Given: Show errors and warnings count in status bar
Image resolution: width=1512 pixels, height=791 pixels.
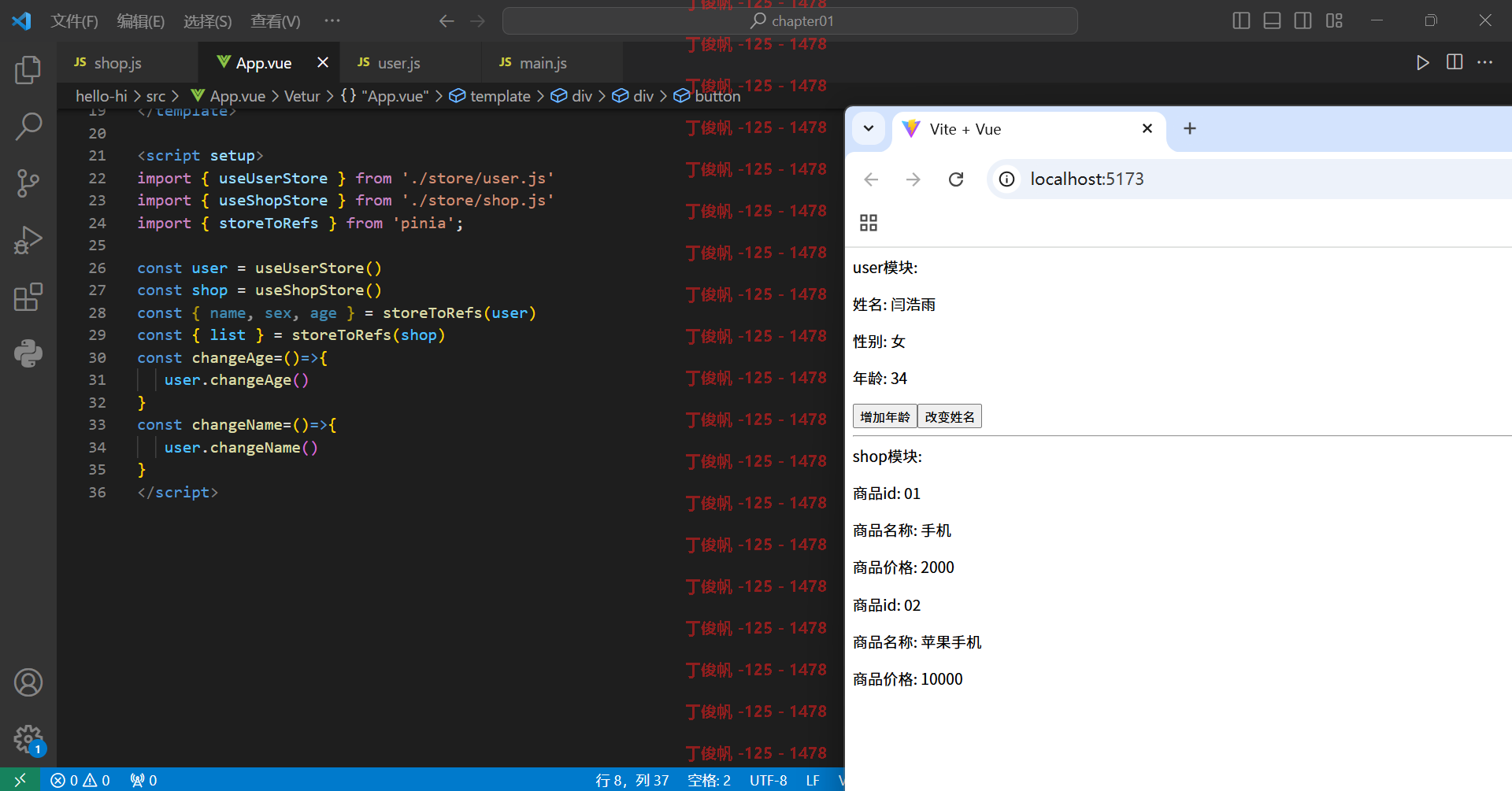Looking at the screenshot, I should point(80,780).
